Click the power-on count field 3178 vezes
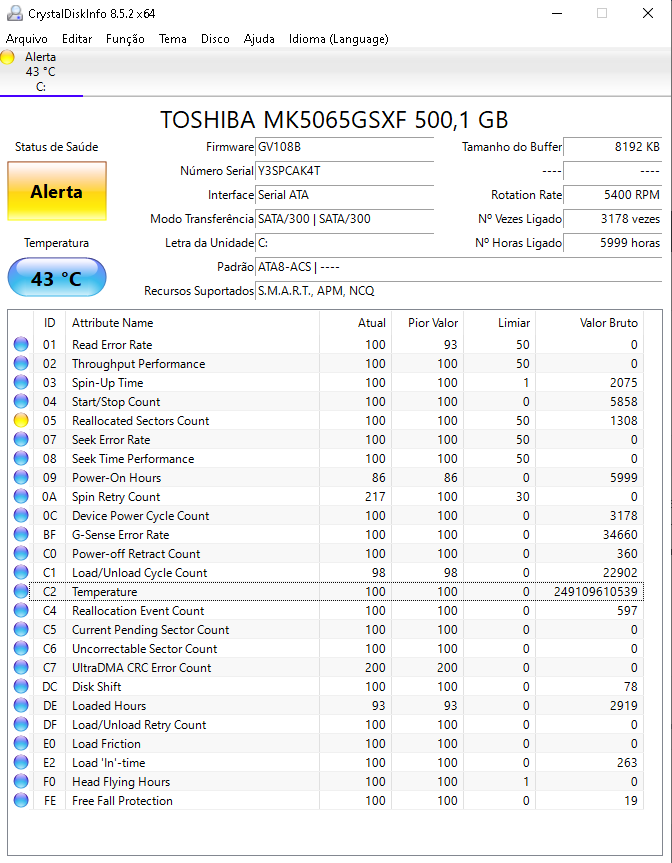 coord(613,219)
